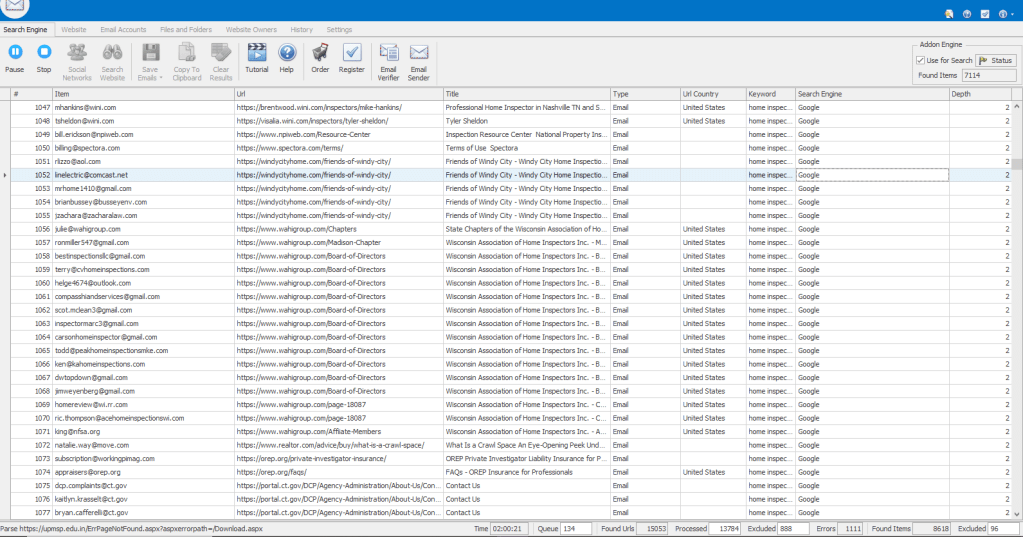The image size is (1023, 537).
Task: Select the row with julie@wahigroup.com
Action: pos(86,229)
